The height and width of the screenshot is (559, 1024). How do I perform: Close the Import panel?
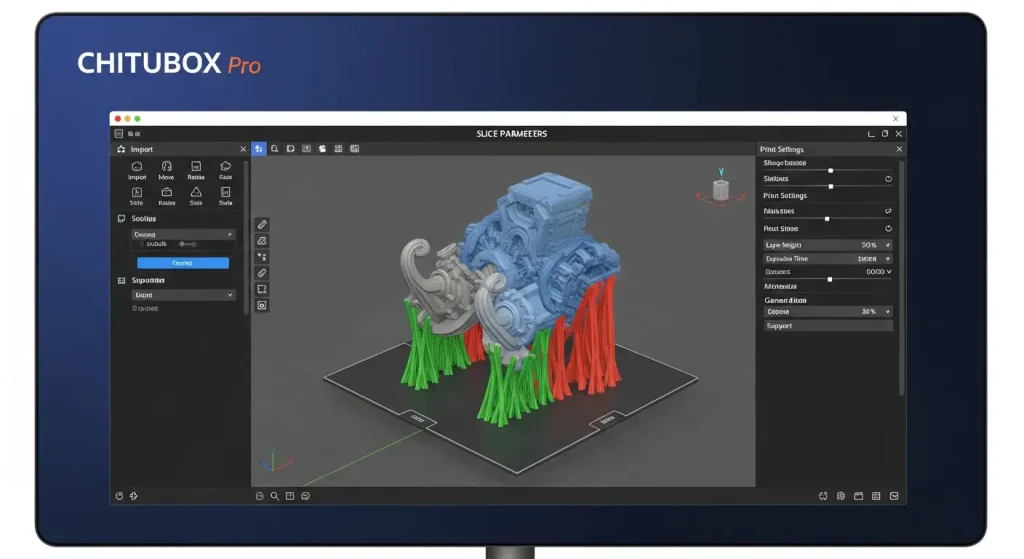[243, 150]
